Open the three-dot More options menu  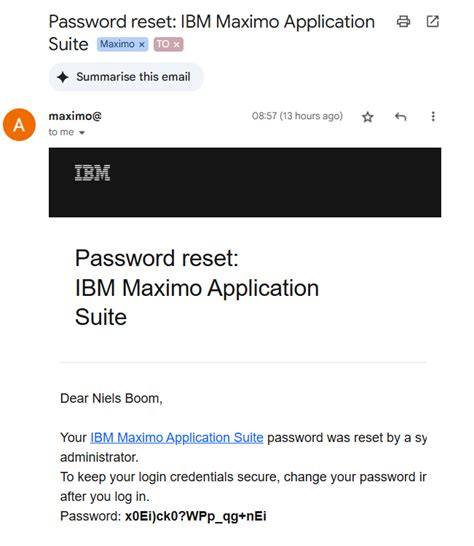click(x=433, y=116)
